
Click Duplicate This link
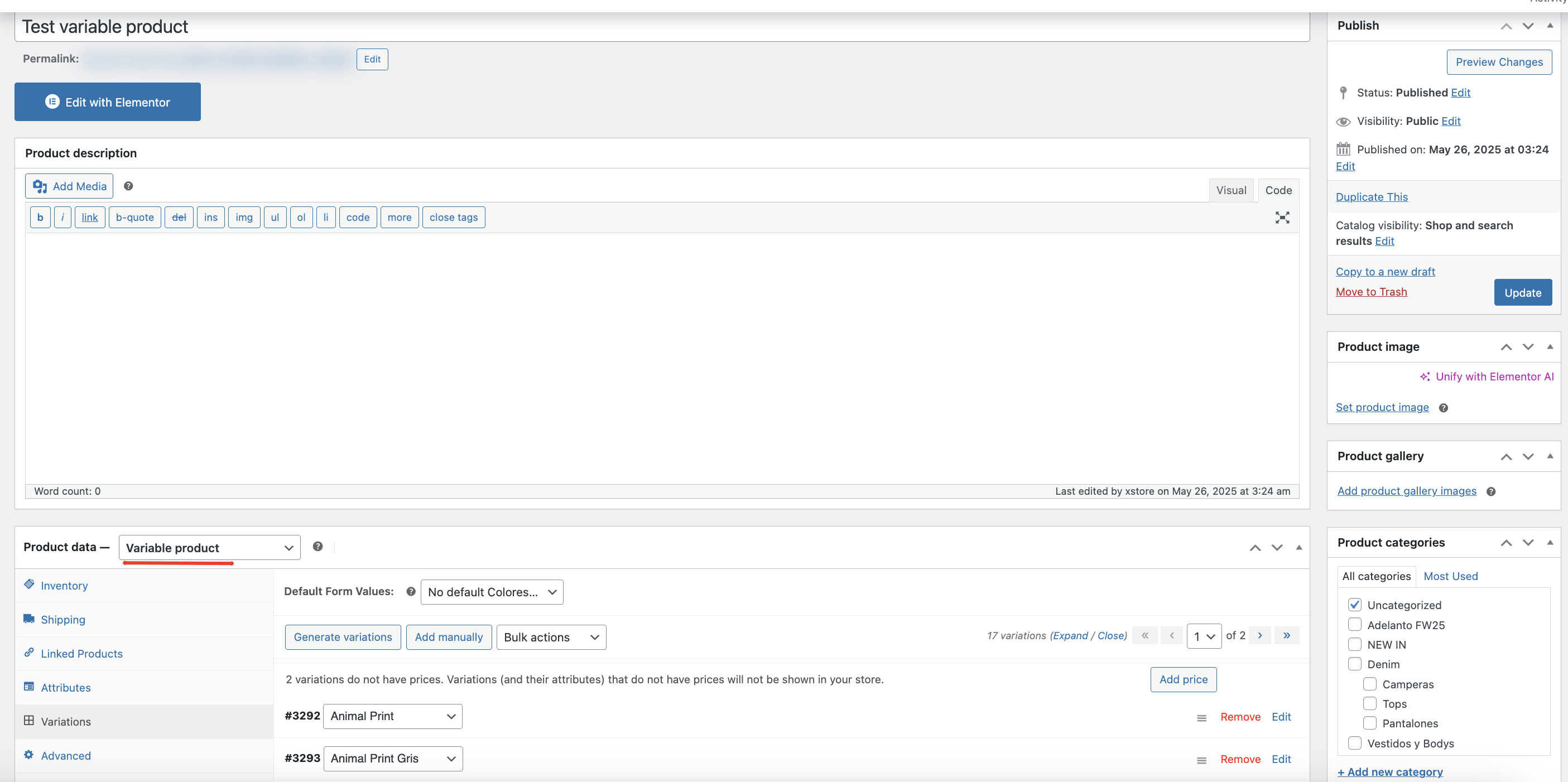pos(1372,197)
